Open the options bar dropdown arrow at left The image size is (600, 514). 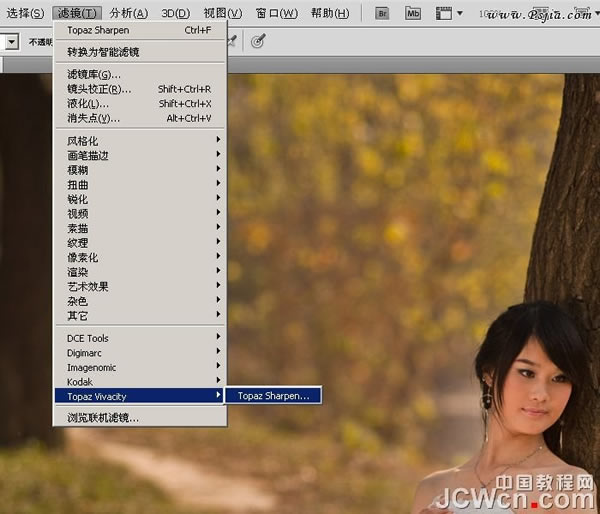point(12,41)
